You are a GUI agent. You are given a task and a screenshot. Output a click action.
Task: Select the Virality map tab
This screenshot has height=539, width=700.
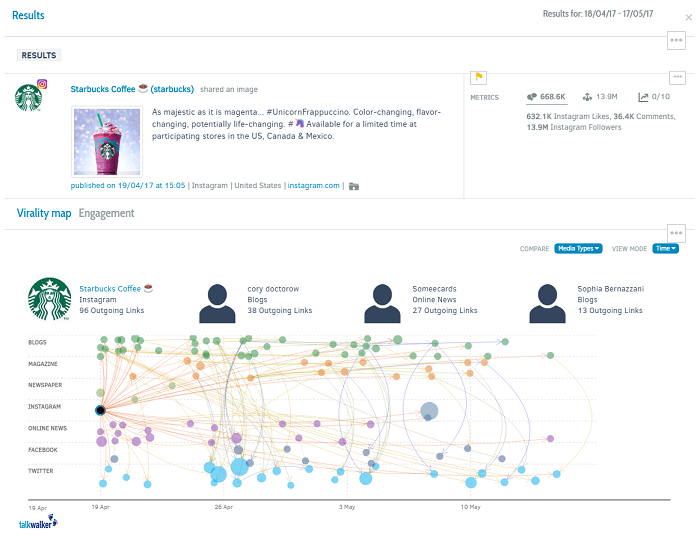click(x=44, y=213)
